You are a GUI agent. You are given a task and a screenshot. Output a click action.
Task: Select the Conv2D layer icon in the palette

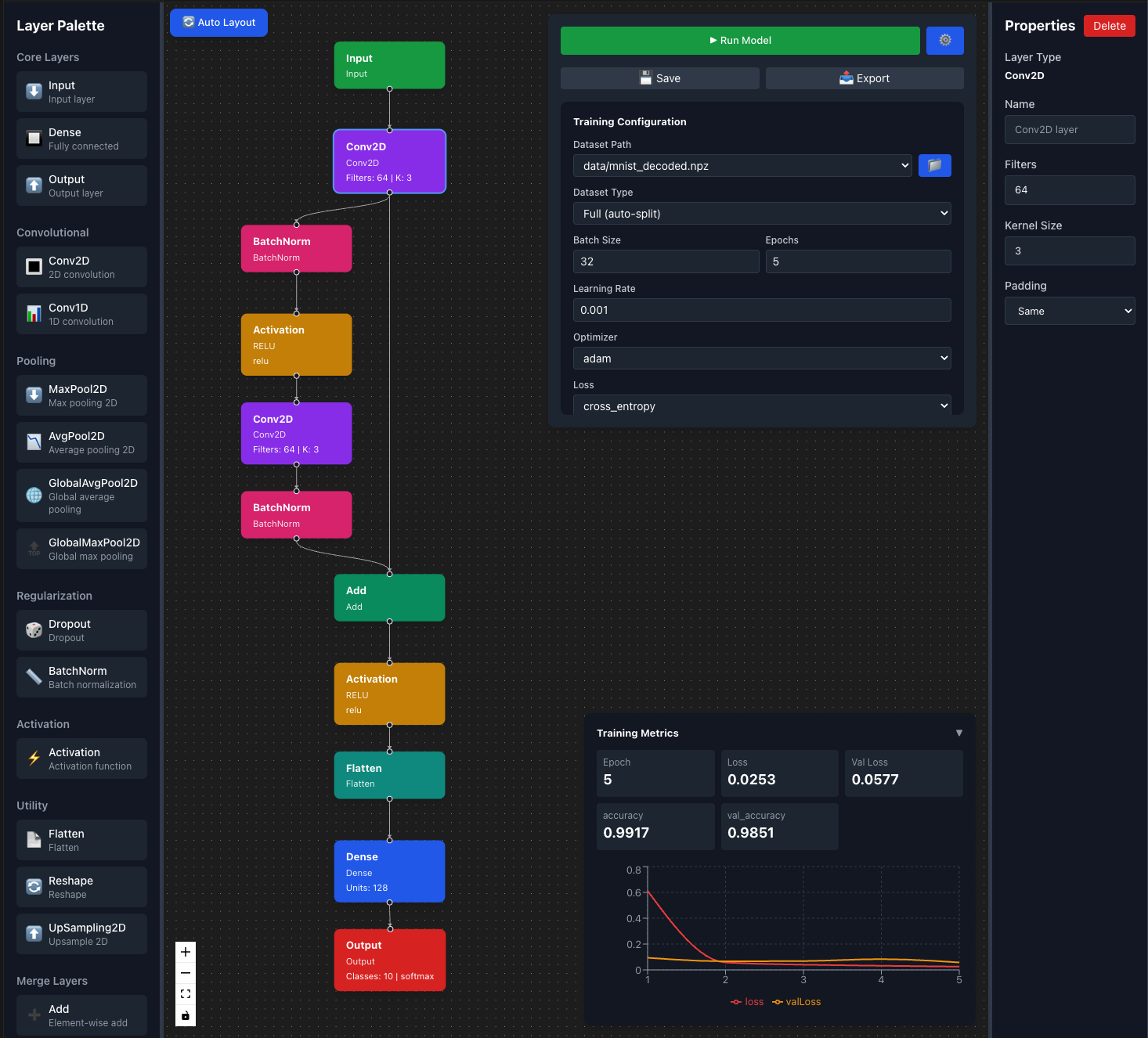pyautogui.click(x=33, y=266)
